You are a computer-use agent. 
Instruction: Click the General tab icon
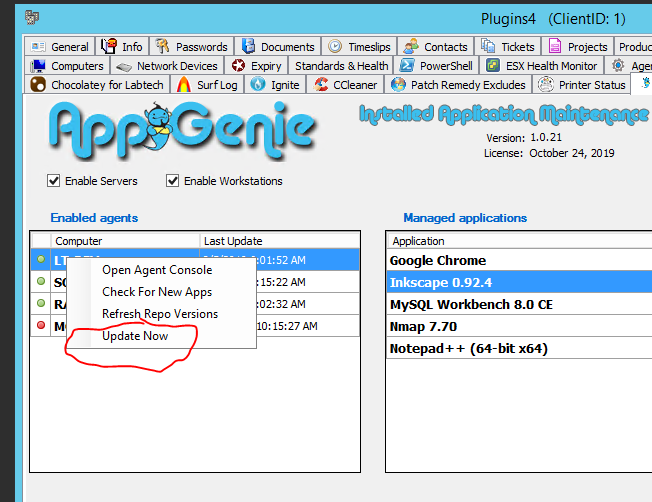[38, 47]
